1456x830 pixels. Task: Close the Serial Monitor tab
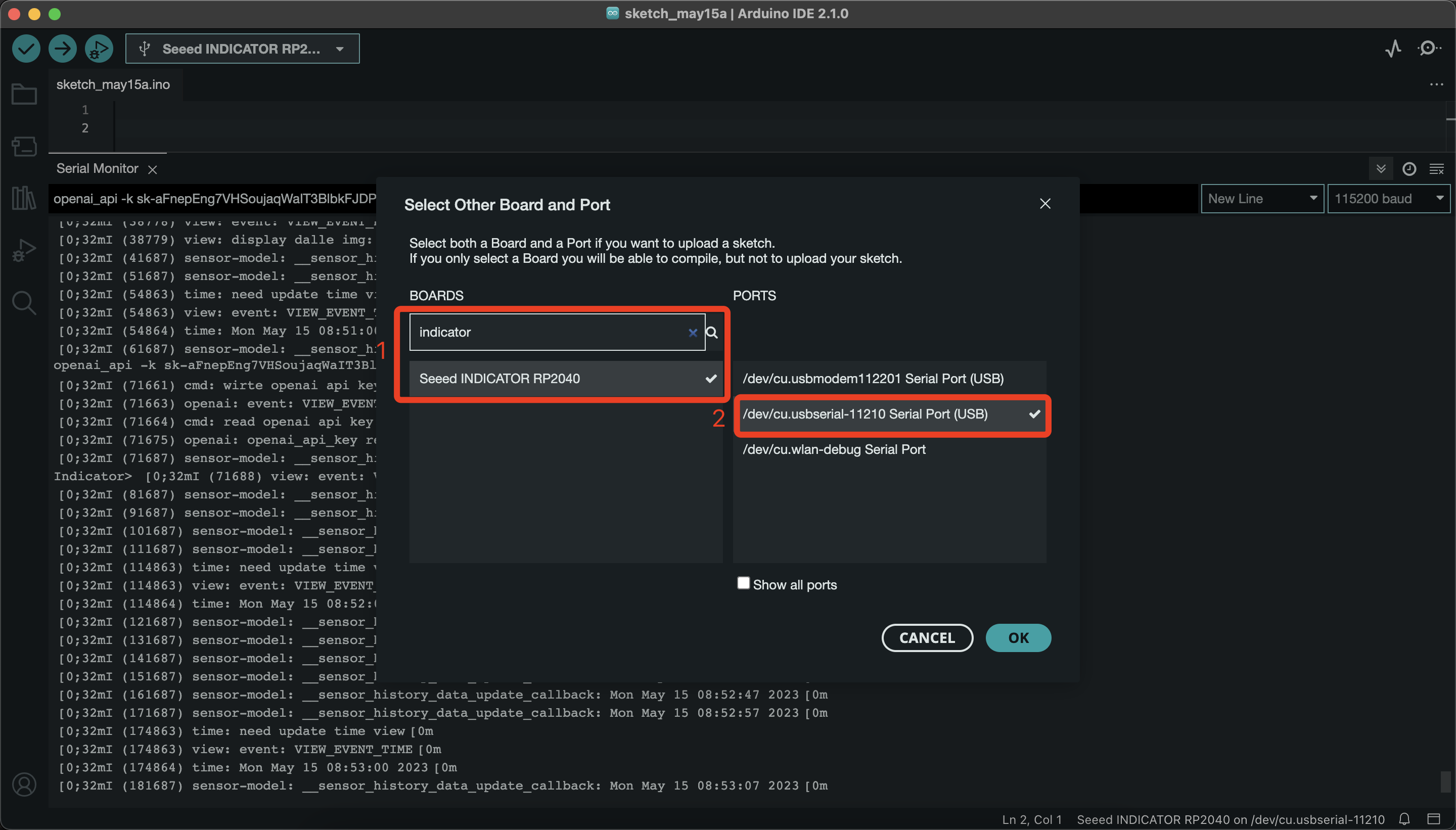(152, 169)
